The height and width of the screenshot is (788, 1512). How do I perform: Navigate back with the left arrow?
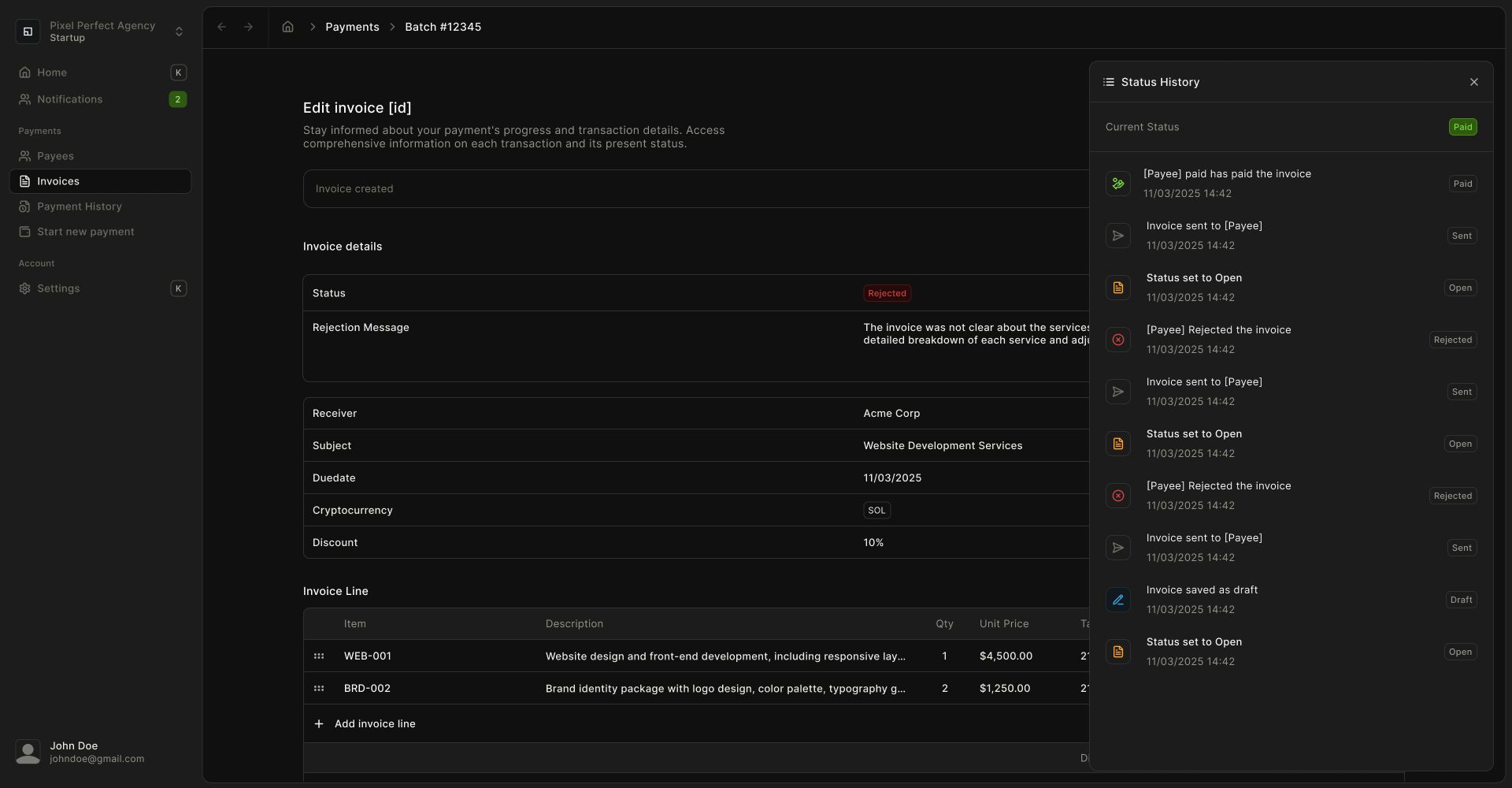pos(222,27)
